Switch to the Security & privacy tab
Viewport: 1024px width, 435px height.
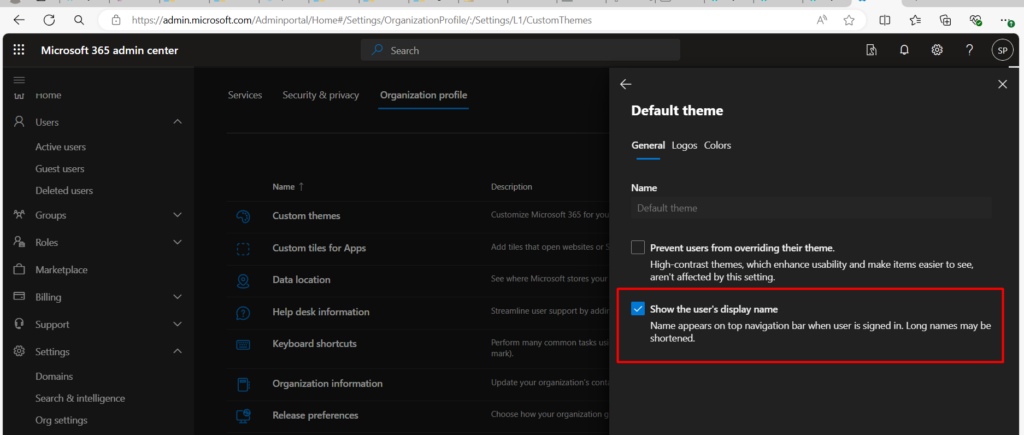click(321, 95)
